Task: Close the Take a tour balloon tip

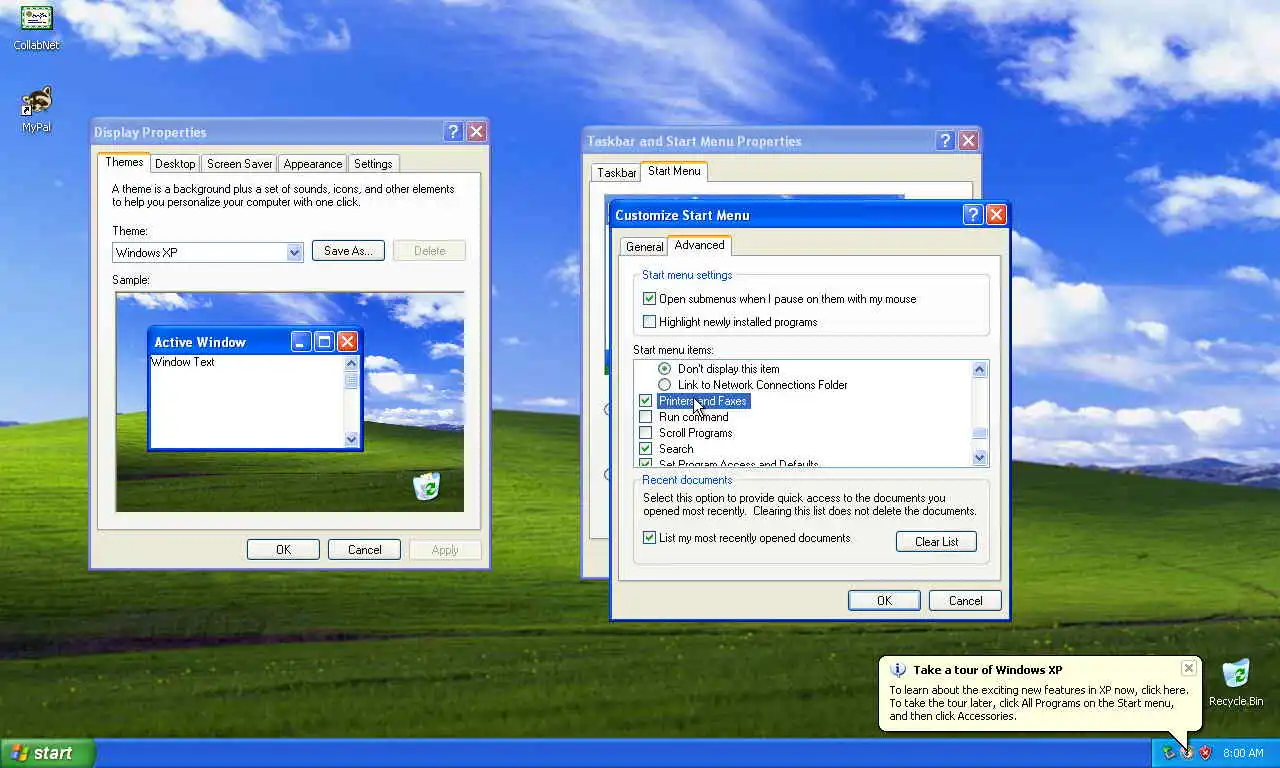Action: pyautogui.click(x=1188, y=668)
